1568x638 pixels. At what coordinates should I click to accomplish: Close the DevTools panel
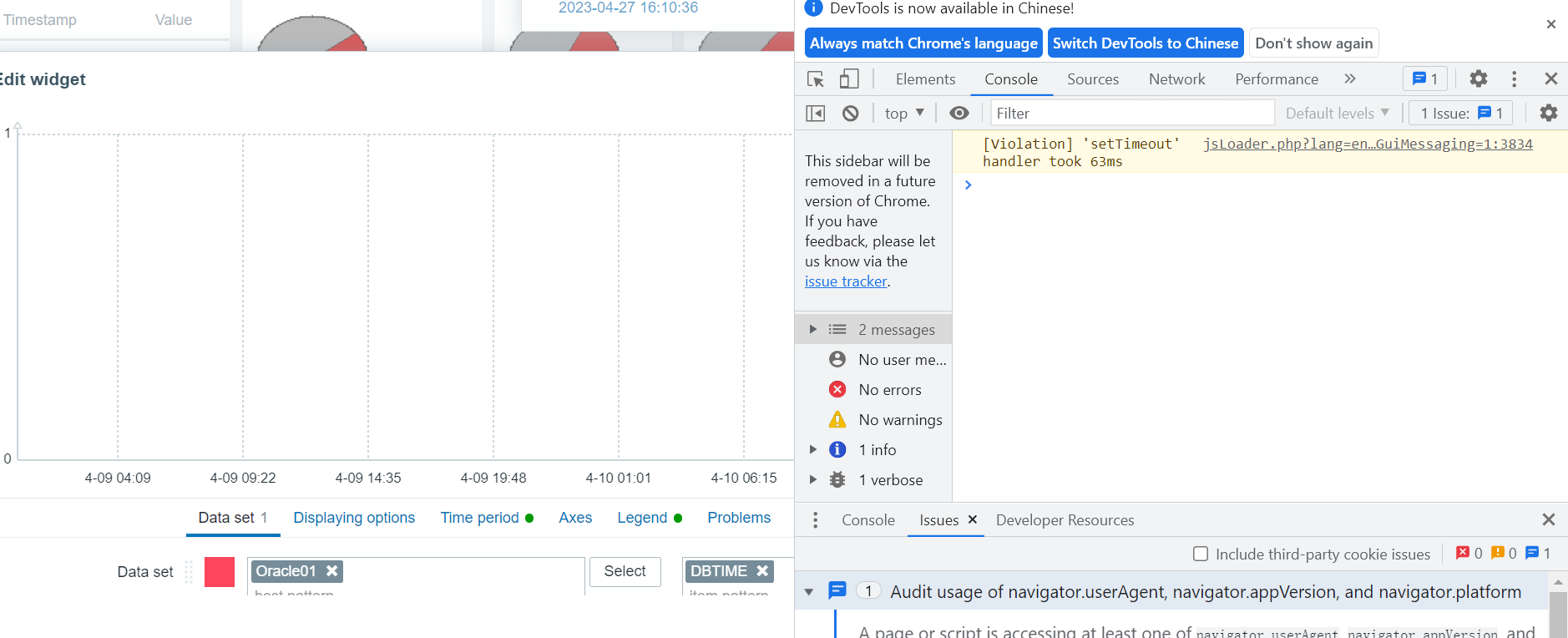(1551, 78)
